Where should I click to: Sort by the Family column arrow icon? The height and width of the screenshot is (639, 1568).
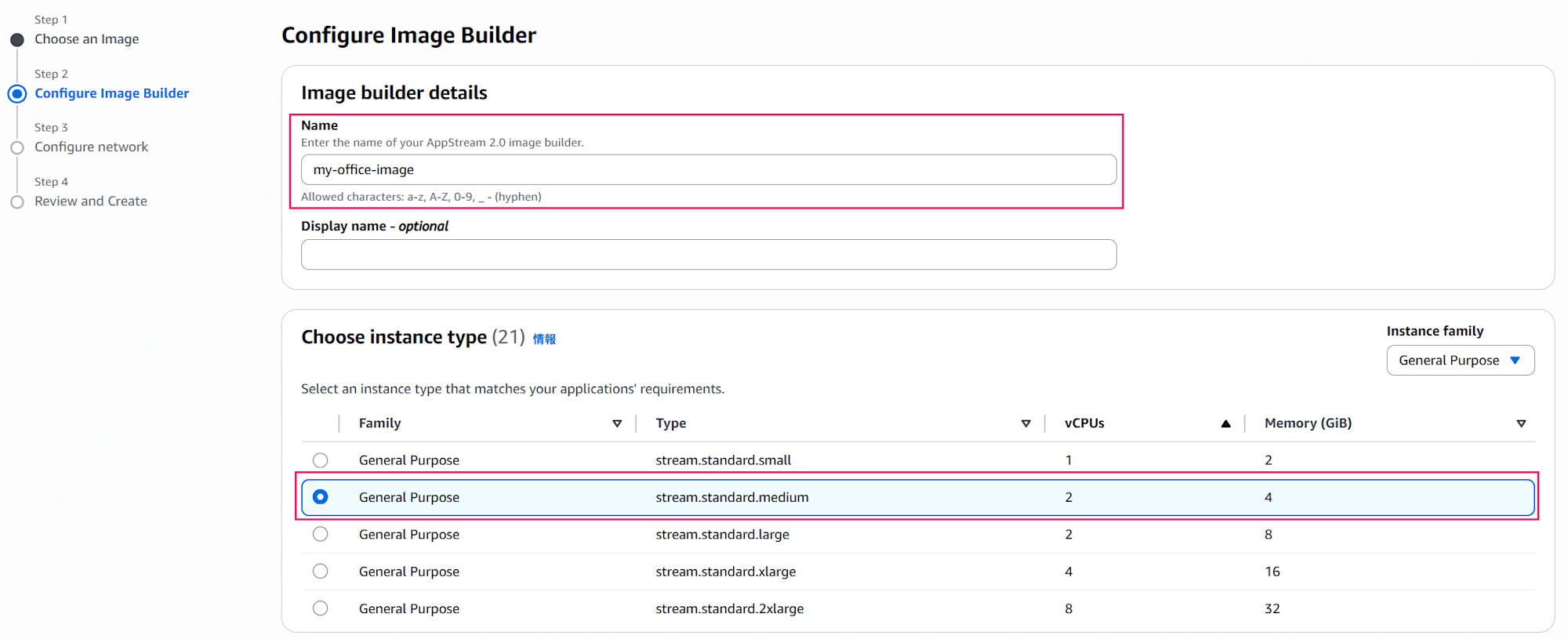(617, 423)
